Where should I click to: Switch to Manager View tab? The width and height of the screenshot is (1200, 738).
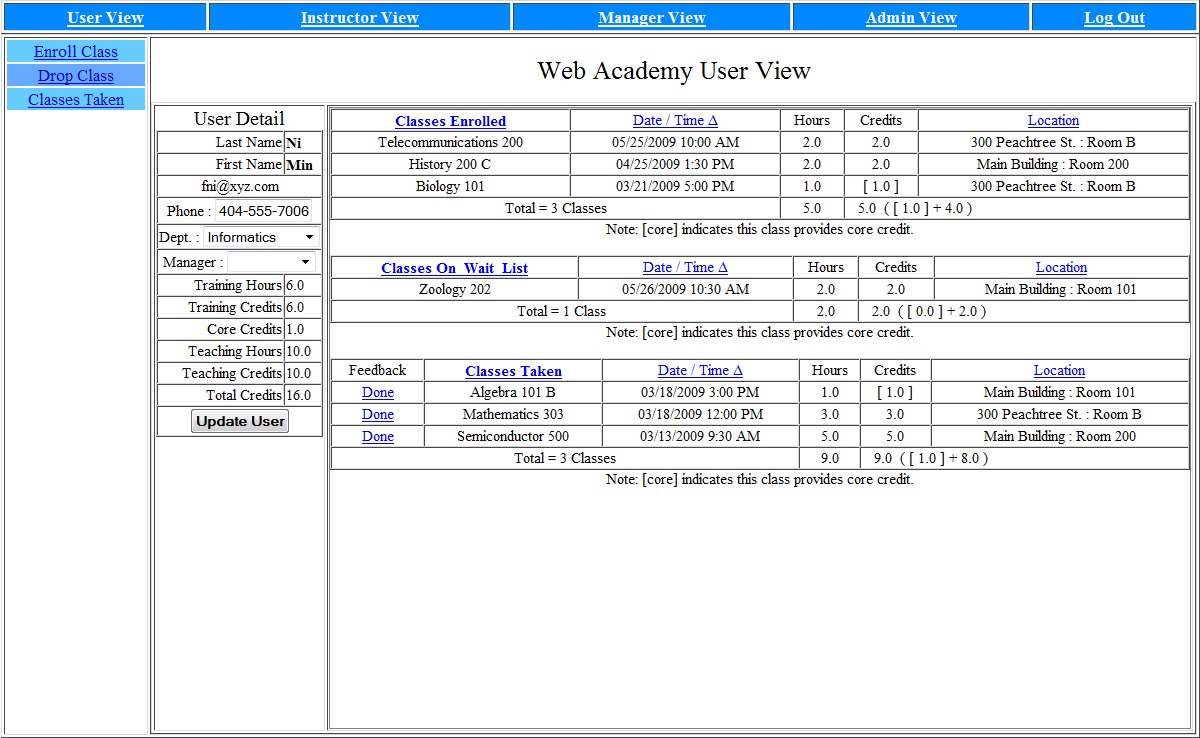coord(651,18)
